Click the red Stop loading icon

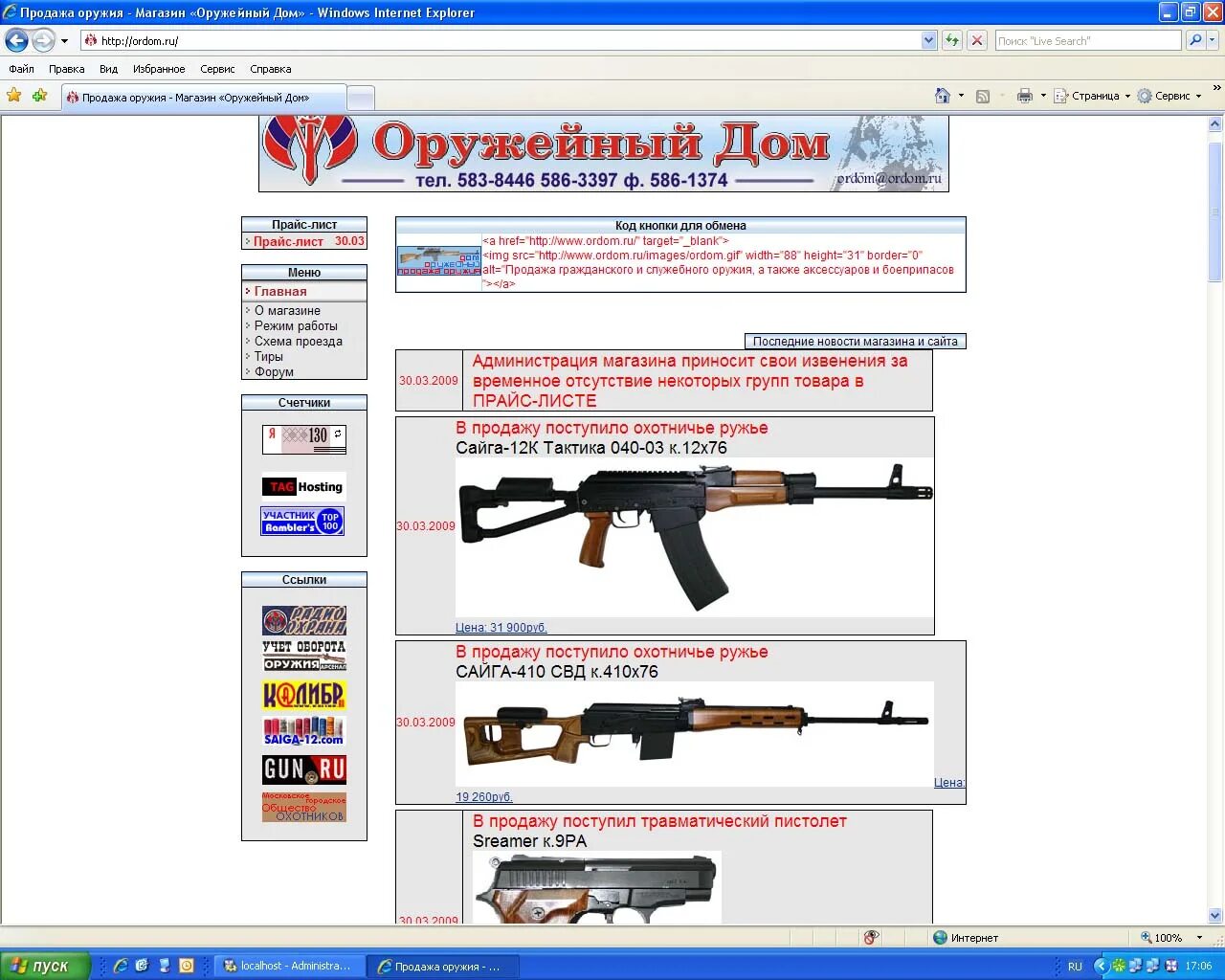point(976,40)
